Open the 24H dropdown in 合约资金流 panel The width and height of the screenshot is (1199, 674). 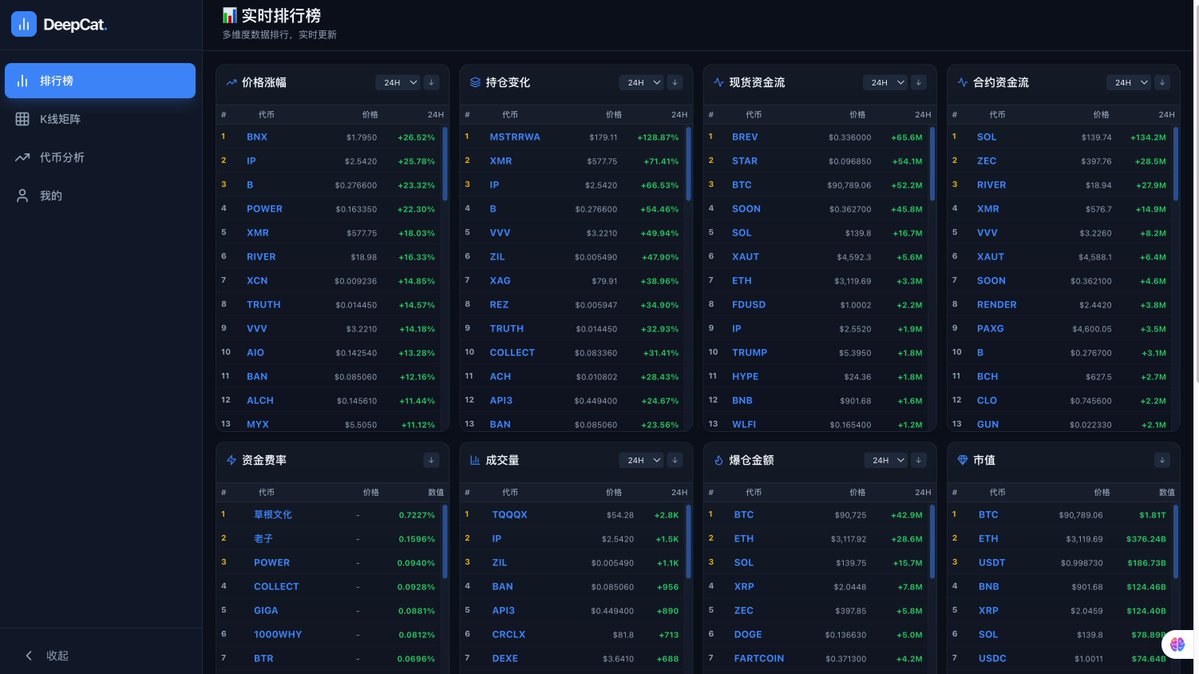pyautogui.click(x=1128, y=82)
